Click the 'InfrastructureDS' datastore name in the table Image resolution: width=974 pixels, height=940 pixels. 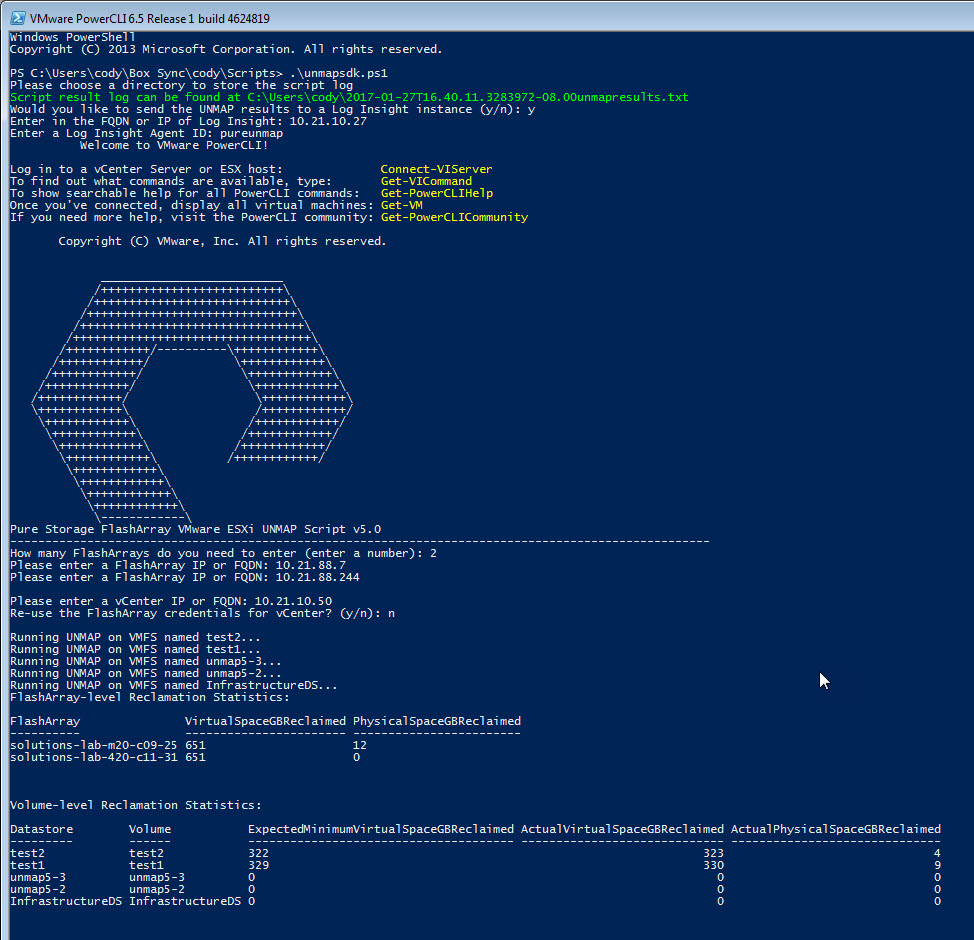[x=66, y=901]
